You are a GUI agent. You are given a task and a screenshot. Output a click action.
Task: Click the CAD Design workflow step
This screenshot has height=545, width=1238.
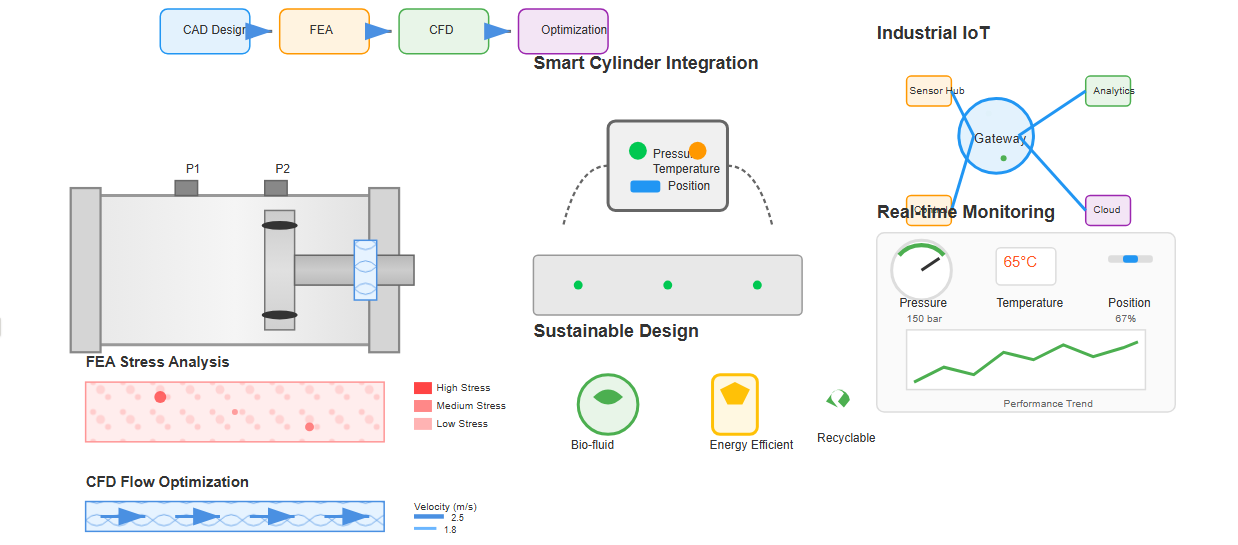click(205, 31)
